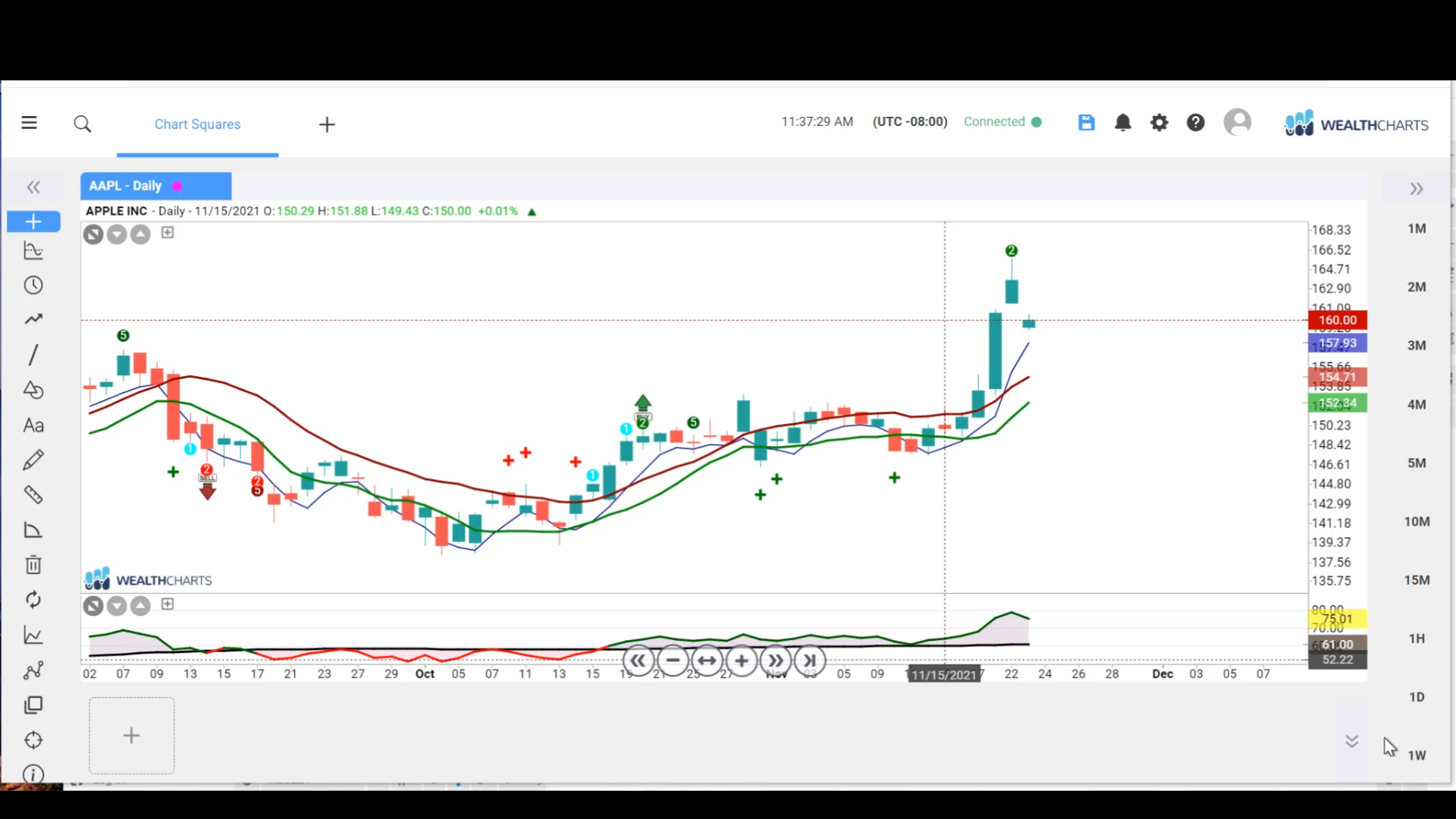This screenshot has width=1456, height=819.
Task: Reset chart width with the horizontal arrows button
Action: 707,661
